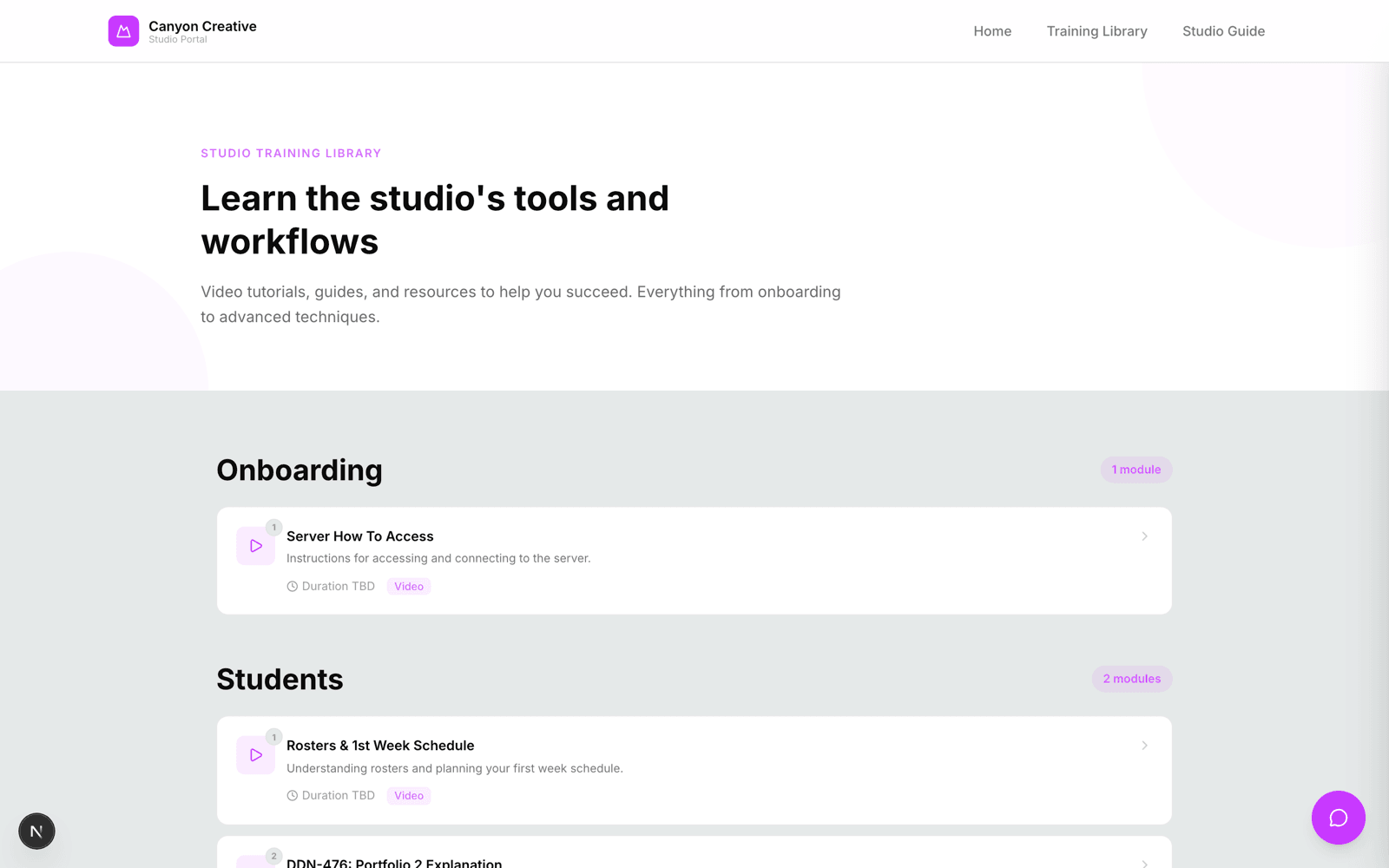Click Video tag on Server How To Access
The height and width of the screenshot is (868, 1389).
[x=409, y=587]
